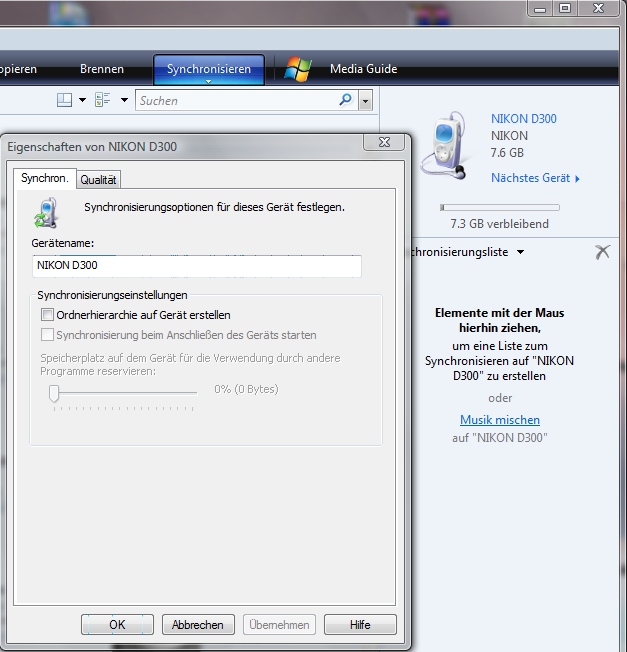627x652 pixels.
Task: Open Hilfe for the properties dialog
Action: pos(360,625)
